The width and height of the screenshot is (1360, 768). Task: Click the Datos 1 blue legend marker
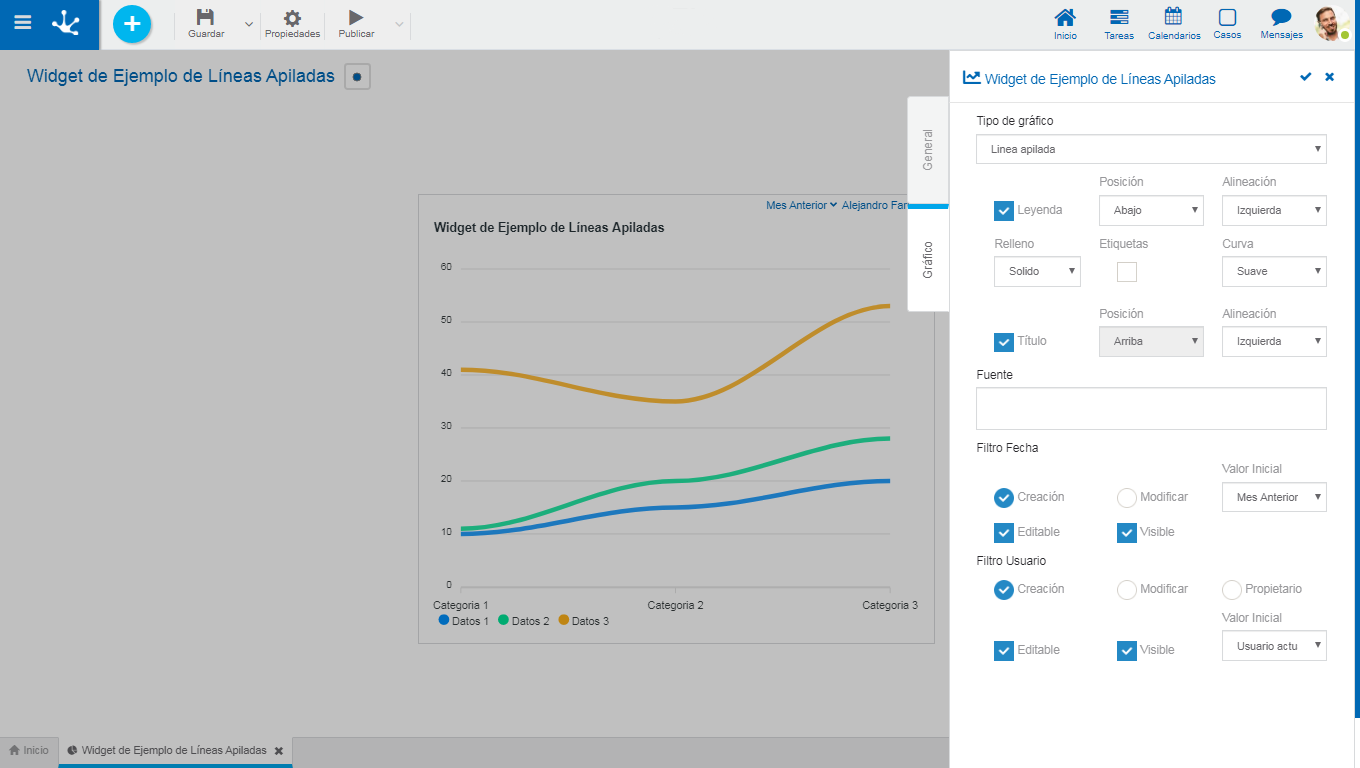pyautogui.click(x=444, y=620)
